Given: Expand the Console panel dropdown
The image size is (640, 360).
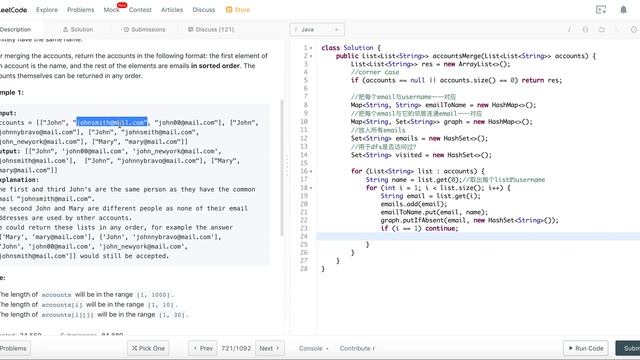Looking at the screenshot, I should (x=313, y=348).
